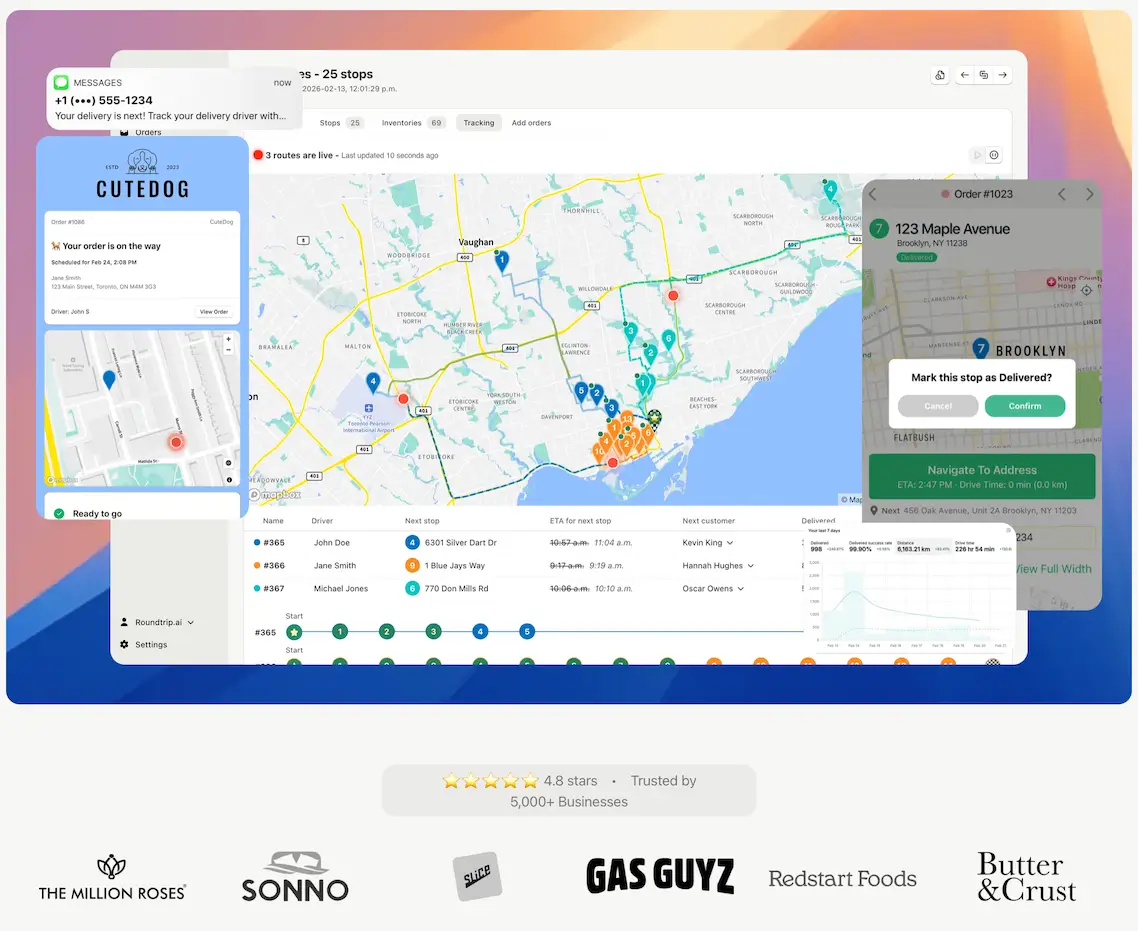This screenshot has height=931, width=1138.
Task: Click the teal color dot for route #367
Action: [x=257, y=588]
